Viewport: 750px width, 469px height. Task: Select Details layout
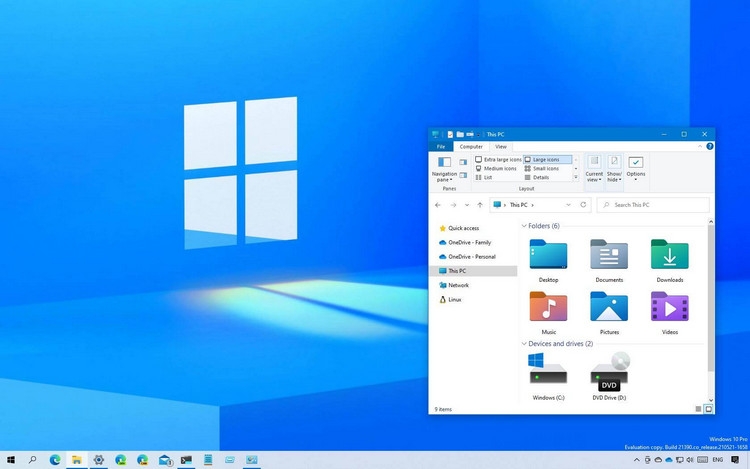pyautogui.click(x=537, y=177)
